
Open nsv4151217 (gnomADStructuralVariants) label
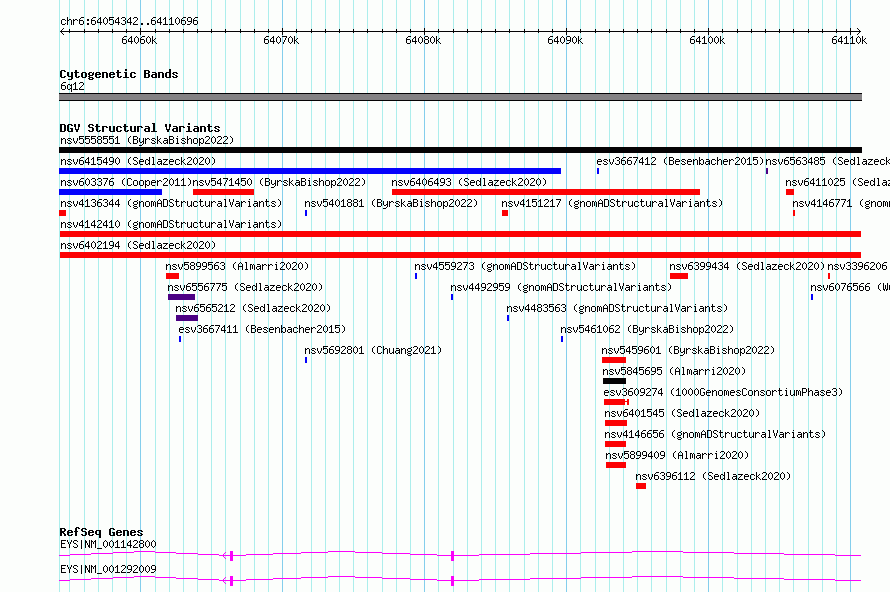(x=612, y=203)
